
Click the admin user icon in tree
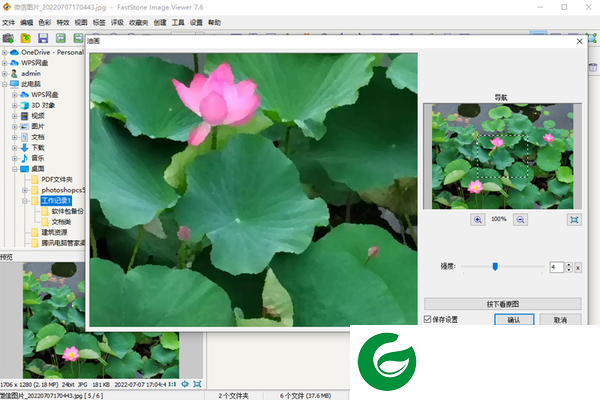pyautogui.click(x=15, y=73)
